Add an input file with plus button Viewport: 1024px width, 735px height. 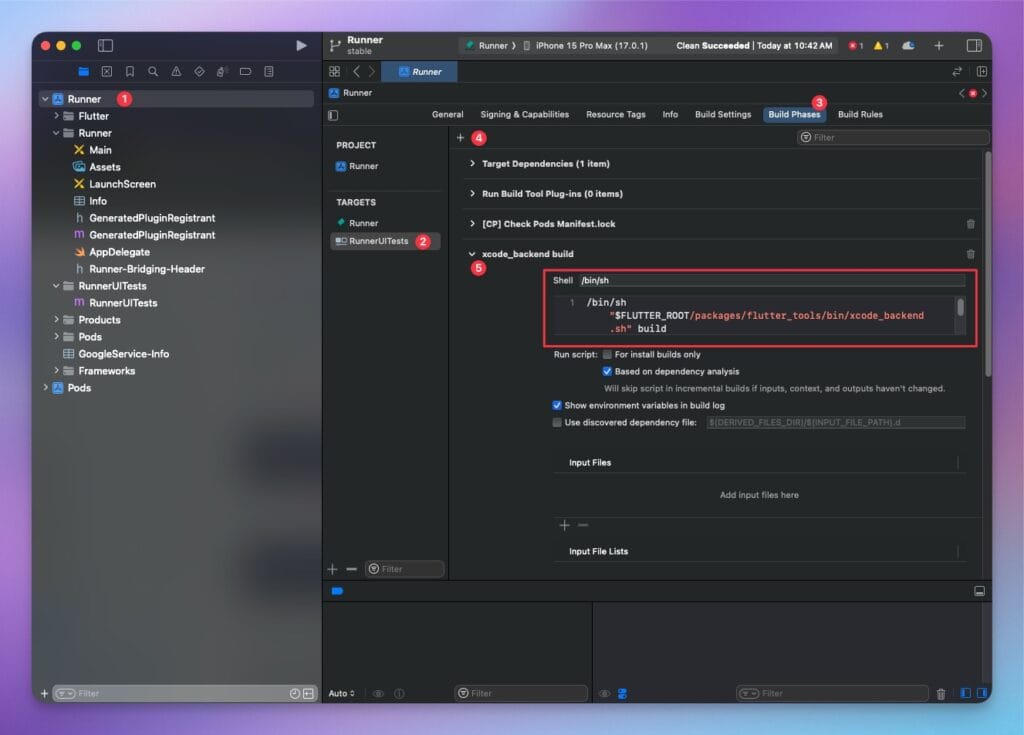point(564,525)
